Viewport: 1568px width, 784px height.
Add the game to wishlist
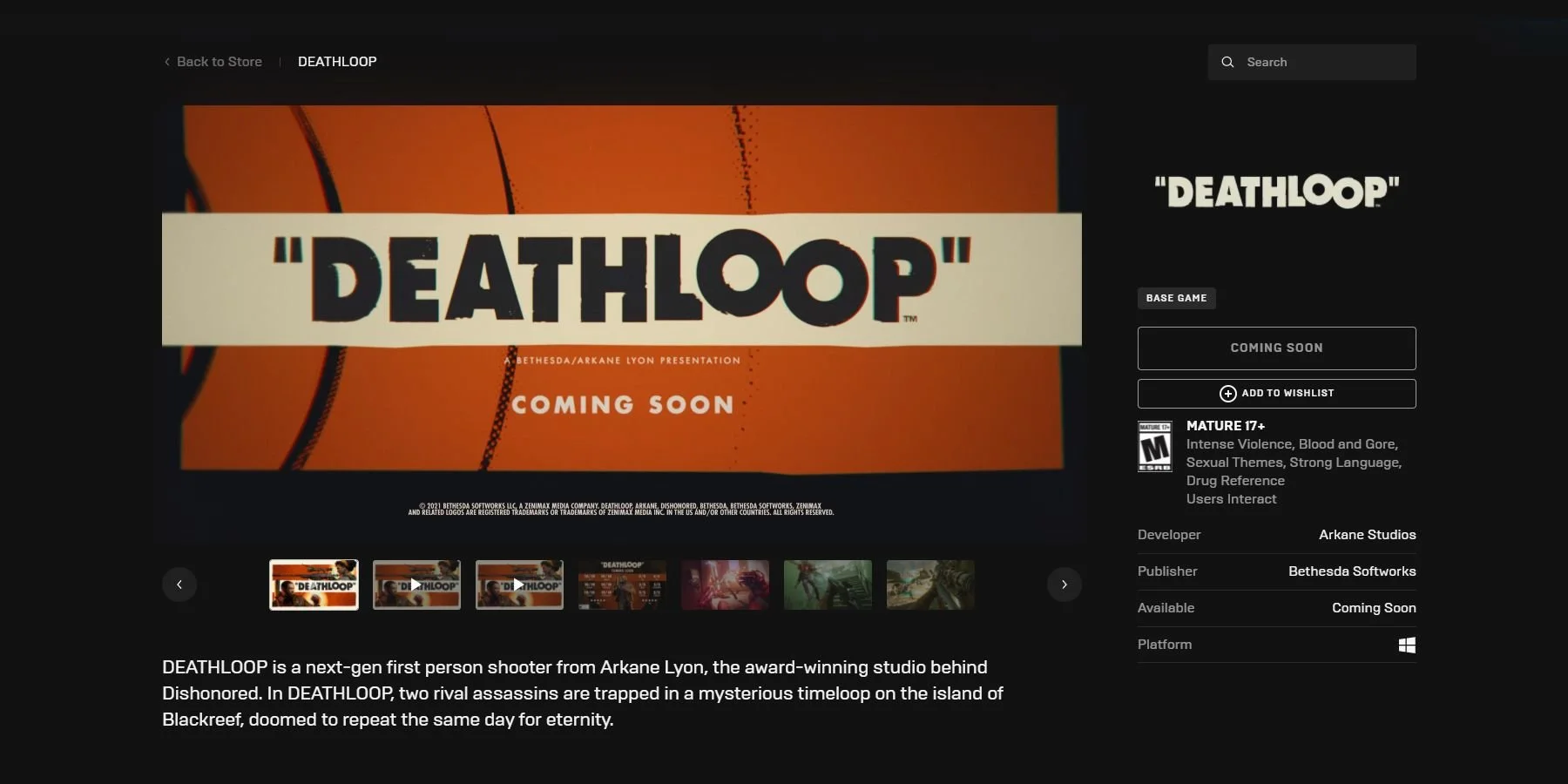(x=1277, y=394)
